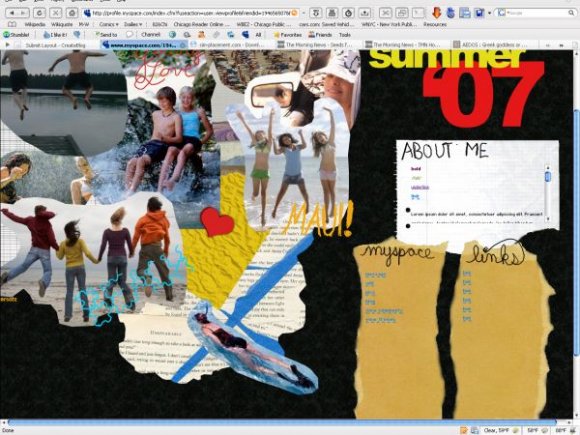This screenshot has width=580, height=435.
Task: Click the bold link in About Me
Action: point(416,169)
